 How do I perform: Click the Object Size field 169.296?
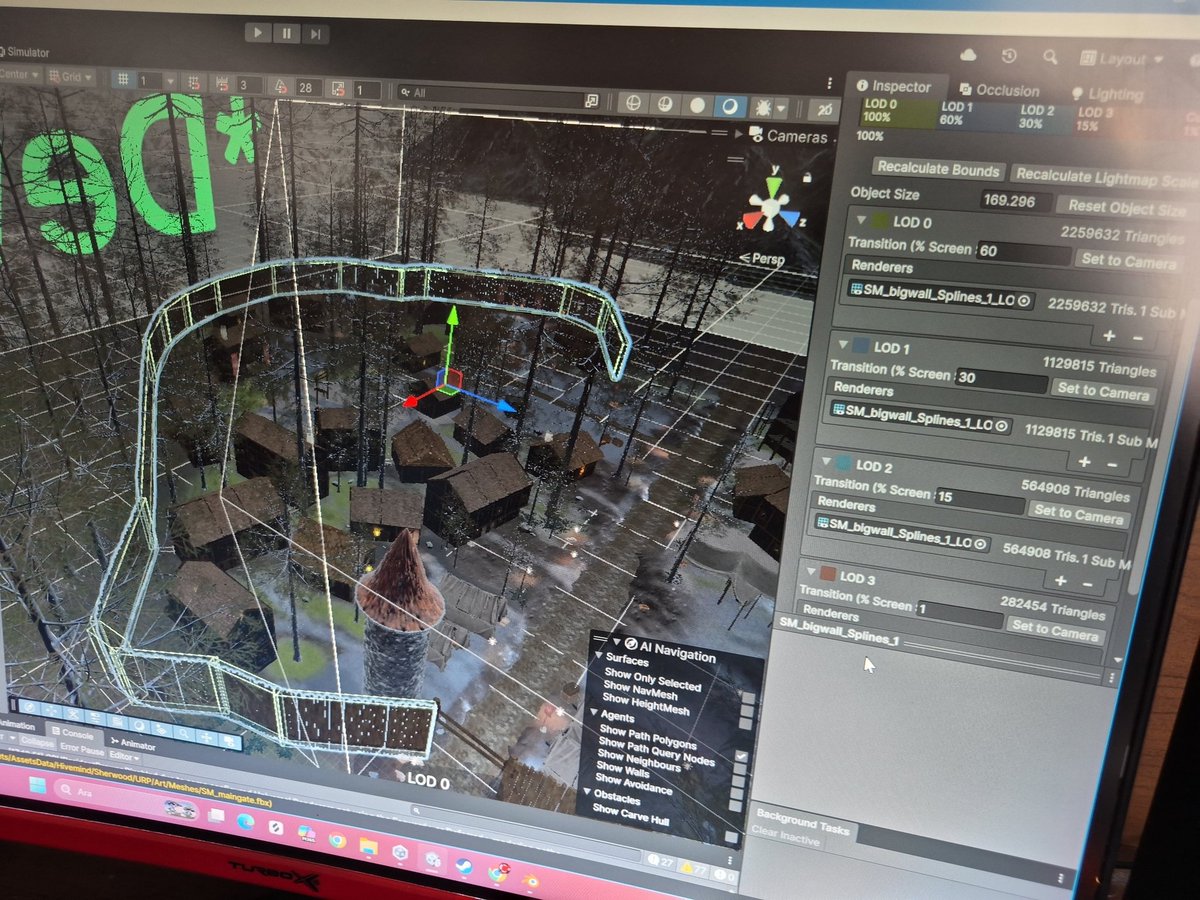tap(1015, 202)
